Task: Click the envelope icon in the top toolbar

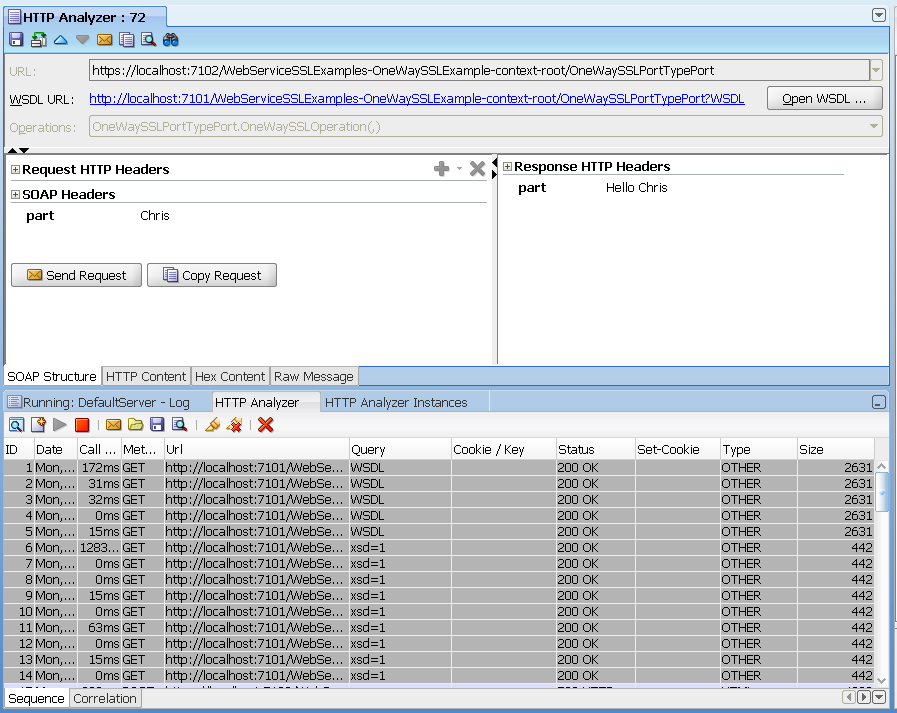Action: click(x=105, y=39)
